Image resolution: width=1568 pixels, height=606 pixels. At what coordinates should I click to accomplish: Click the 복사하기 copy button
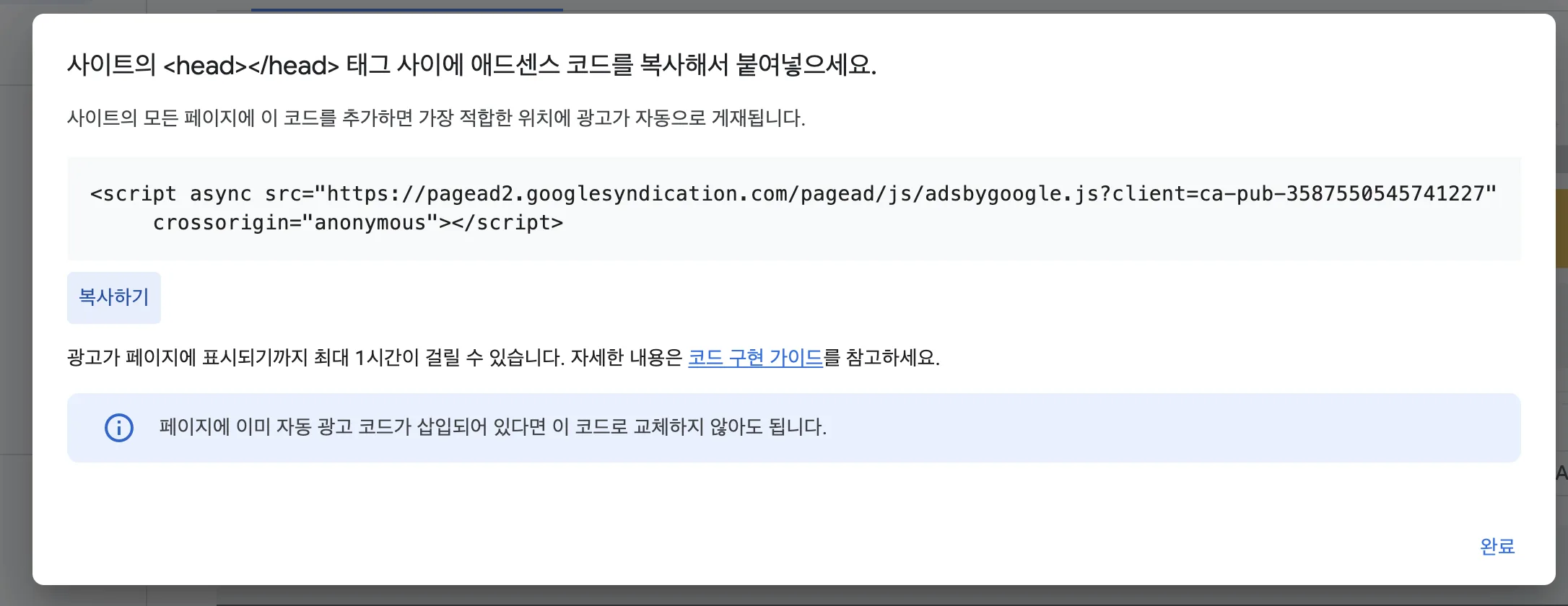pyautogui.click(x=114, y=297)
